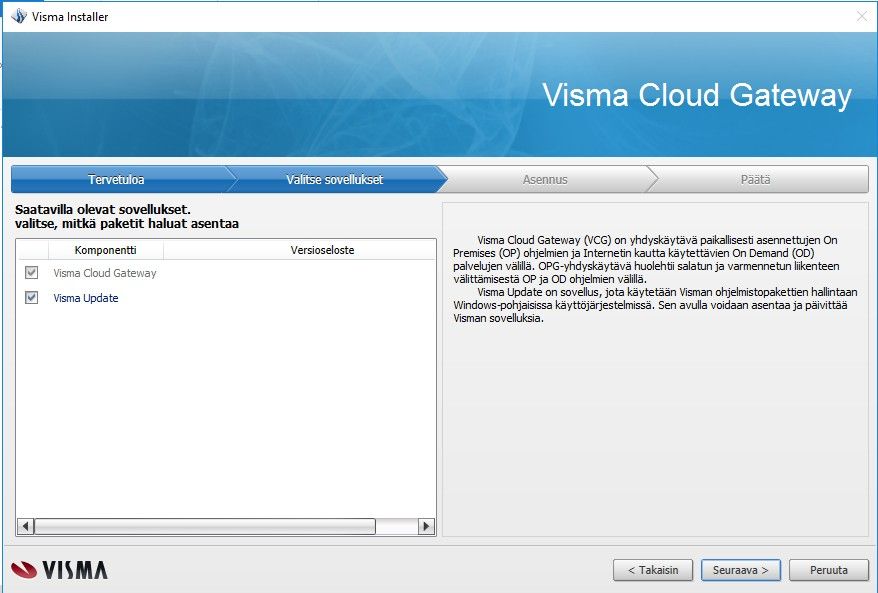Go to the Tervetuloa step
The height and width of the screenshot is (593, 878).
(x=116, y=179)
